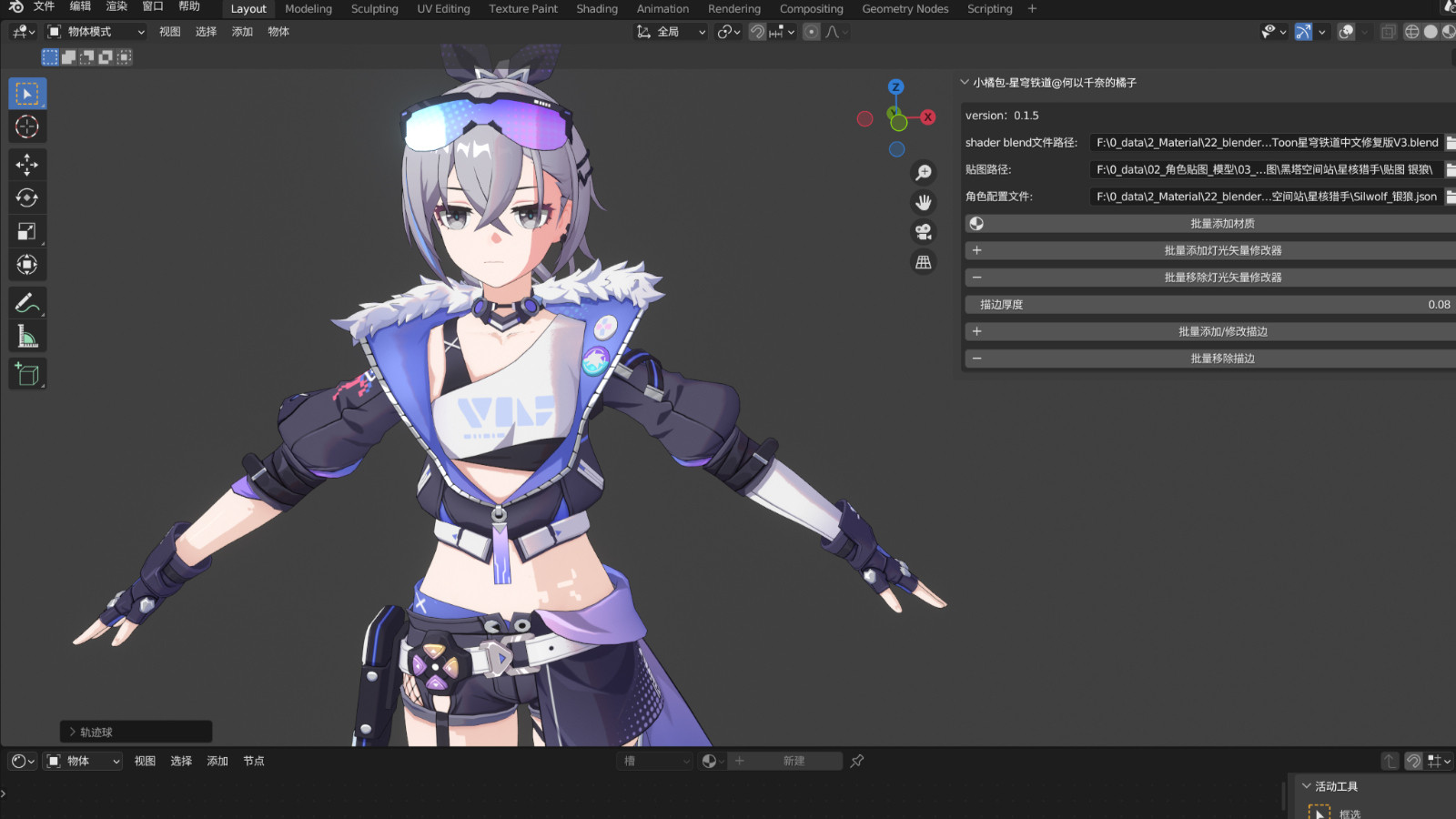Open the 物体模式 mode dropdown

point(96,32)
